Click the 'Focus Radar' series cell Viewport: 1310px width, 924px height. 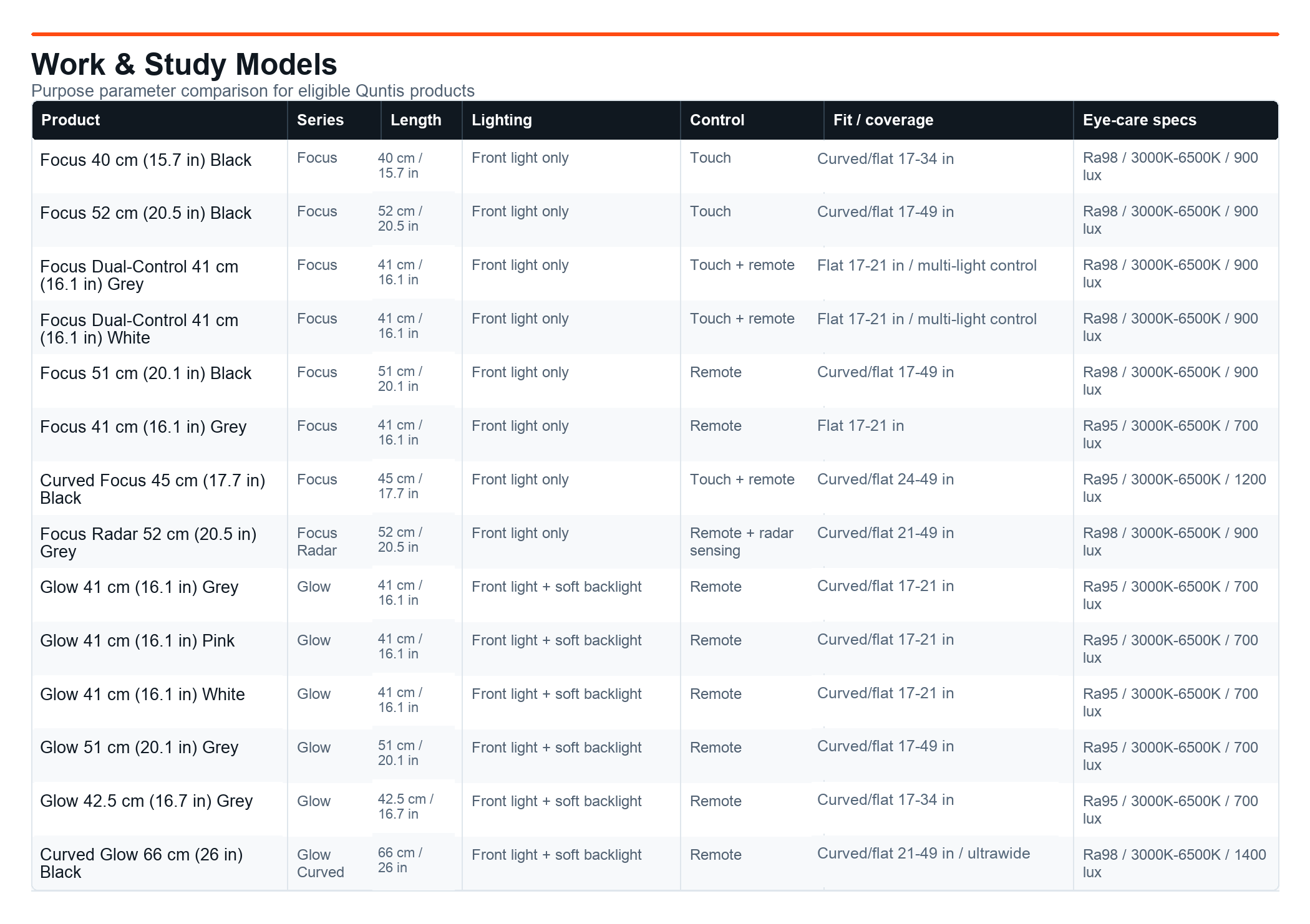coord(317,542)
